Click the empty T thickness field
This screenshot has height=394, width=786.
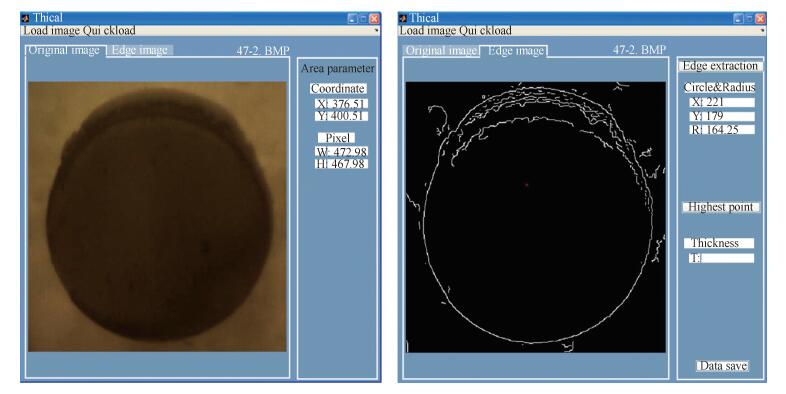click(x=722, y=258)
